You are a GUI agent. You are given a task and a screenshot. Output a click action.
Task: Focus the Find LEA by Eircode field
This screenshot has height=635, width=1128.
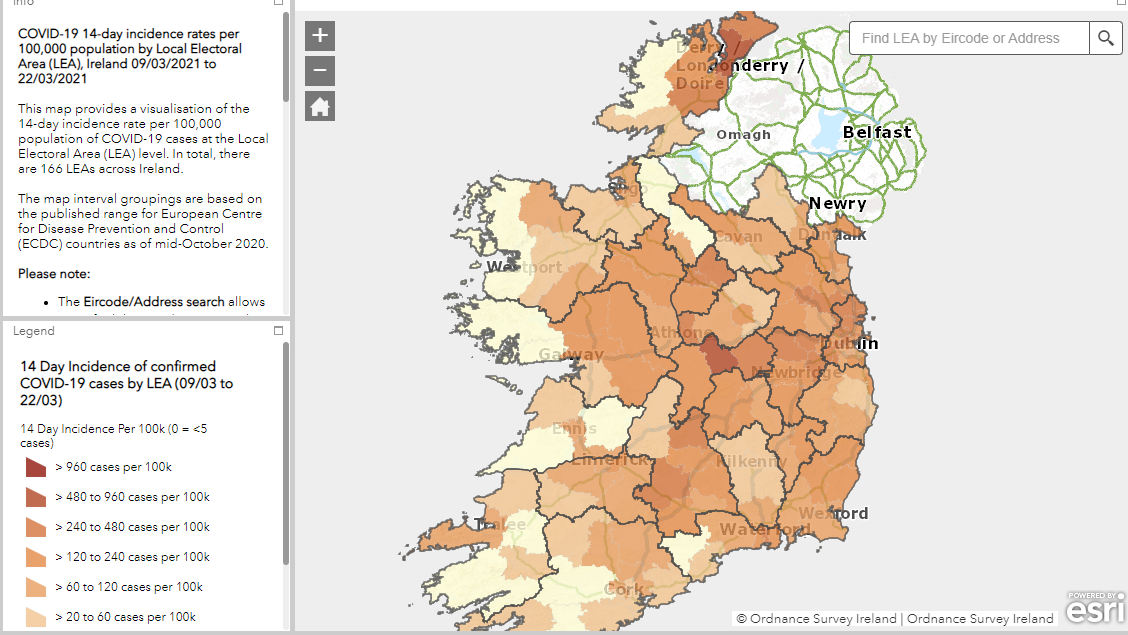coord(968,38)
